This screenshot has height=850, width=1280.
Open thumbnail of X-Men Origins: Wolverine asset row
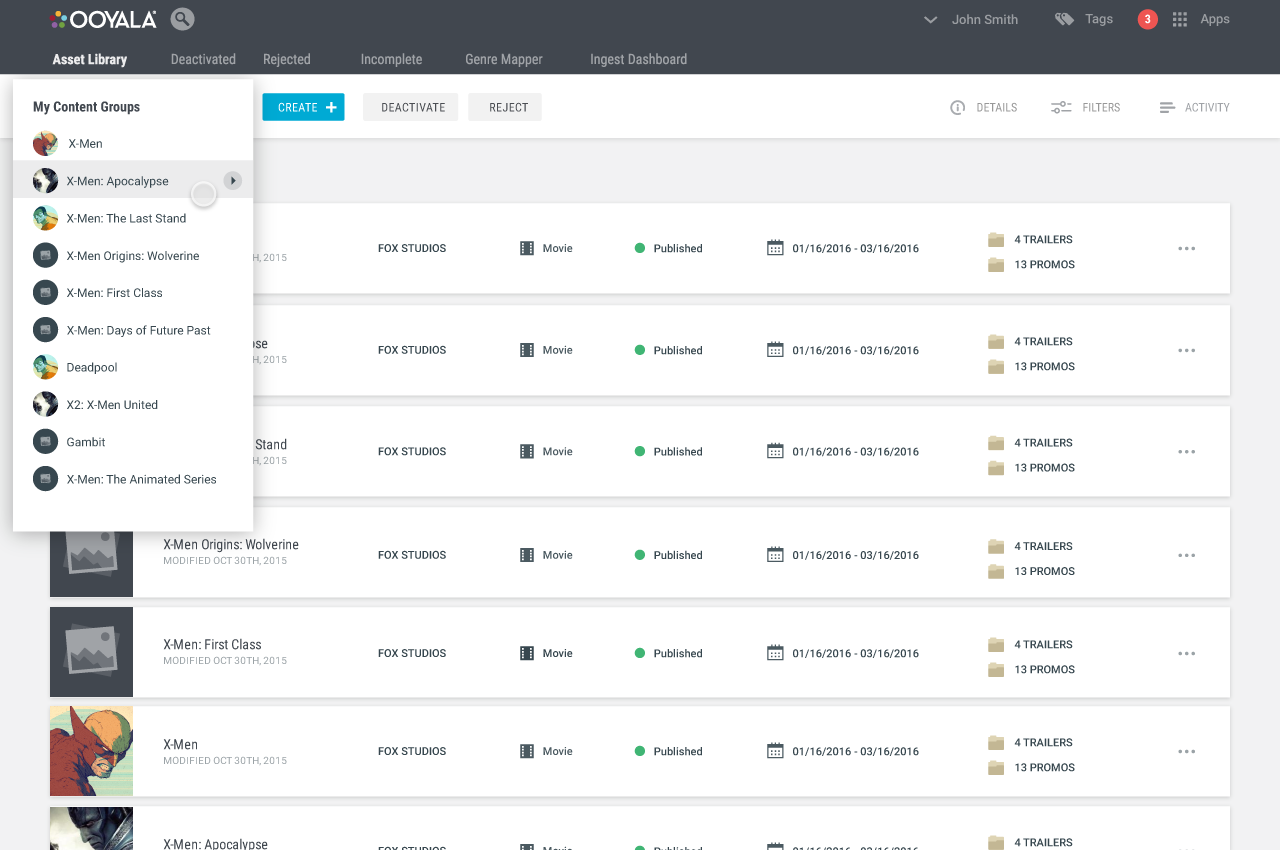click(x=91, y=564)
